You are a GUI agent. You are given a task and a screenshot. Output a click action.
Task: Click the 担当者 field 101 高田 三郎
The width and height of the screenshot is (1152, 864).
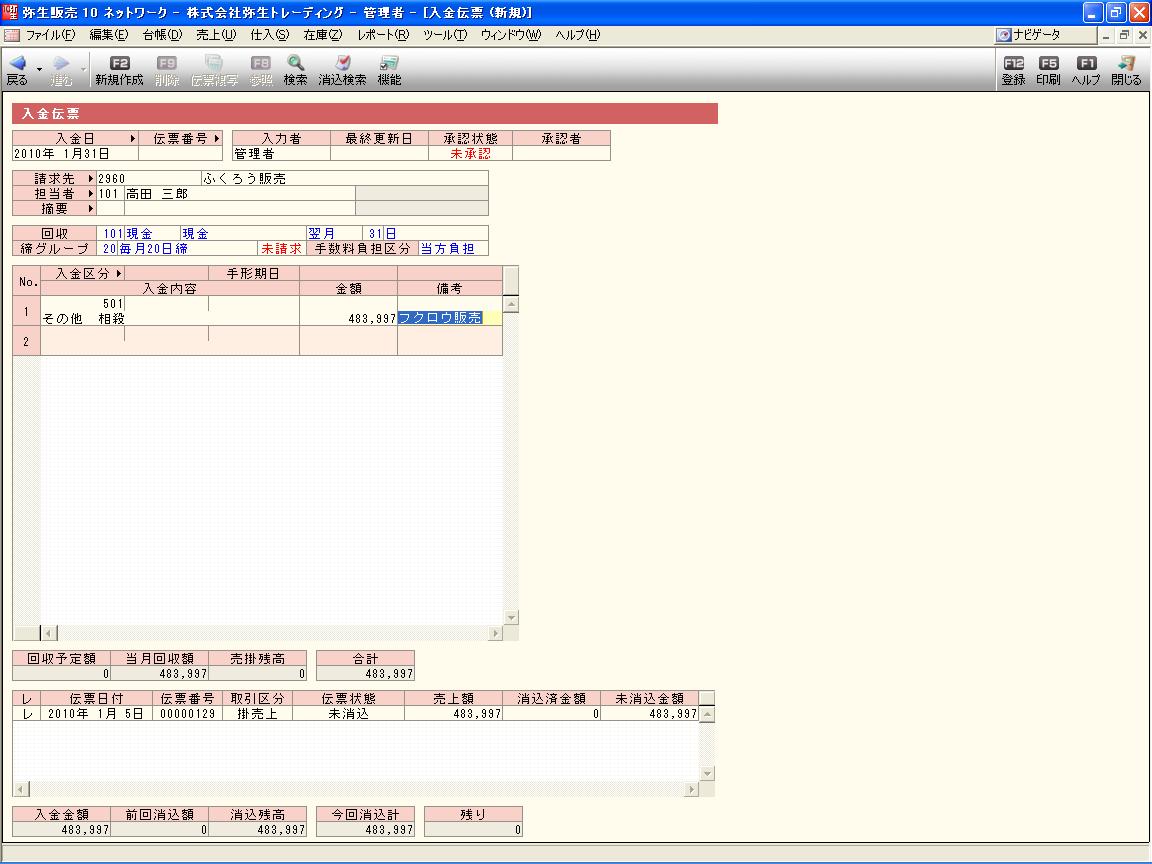226,193
